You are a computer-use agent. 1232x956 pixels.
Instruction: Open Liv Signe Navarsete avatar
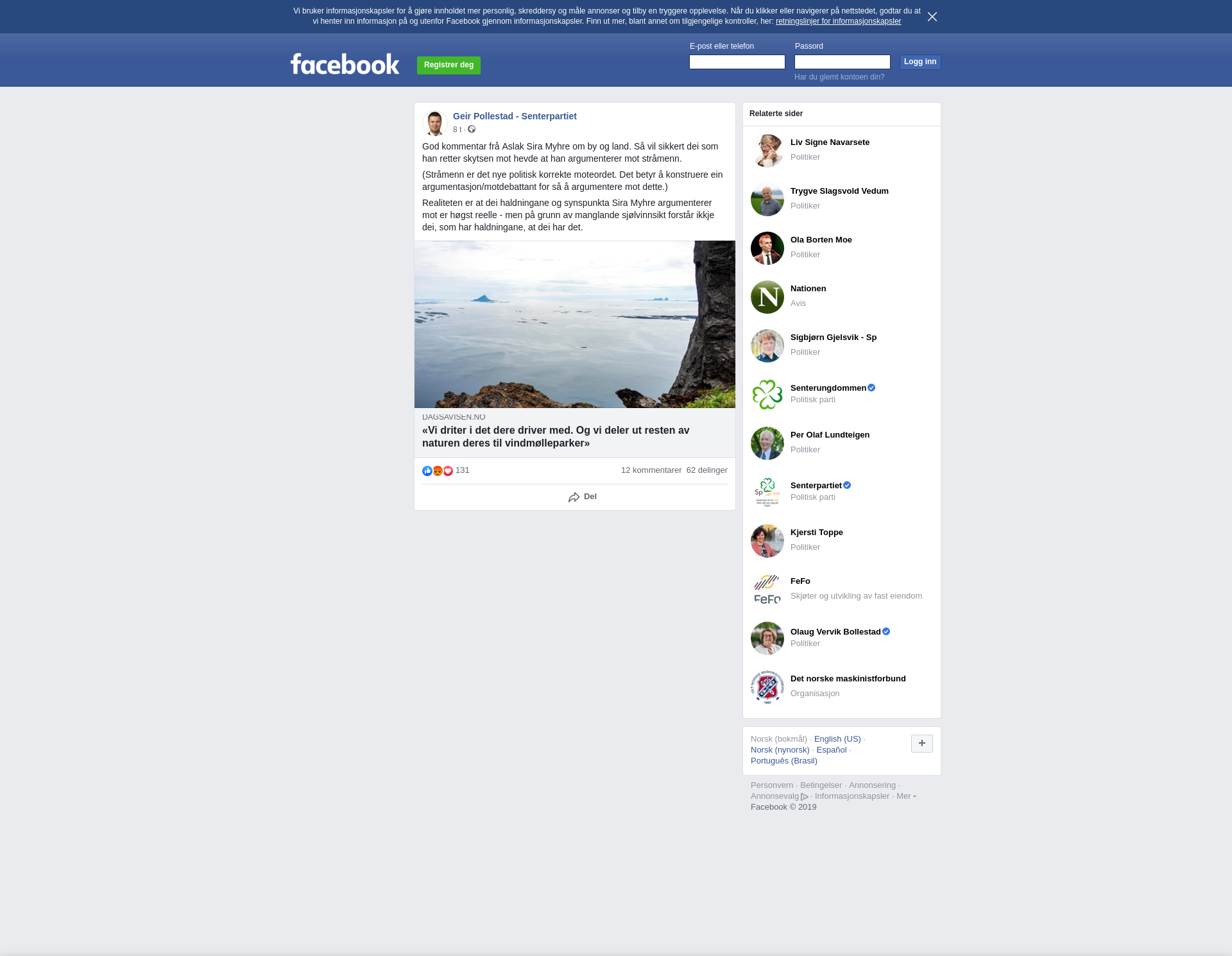pos(767,151)
